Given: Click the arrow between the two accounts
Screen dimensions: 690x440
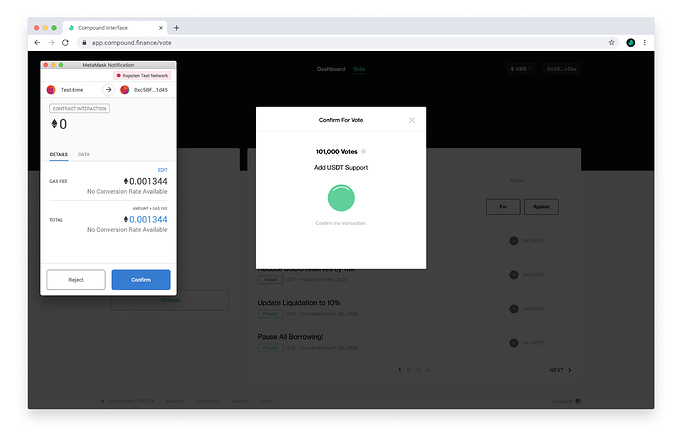Looking at the screenshot, I should (108, 90).
